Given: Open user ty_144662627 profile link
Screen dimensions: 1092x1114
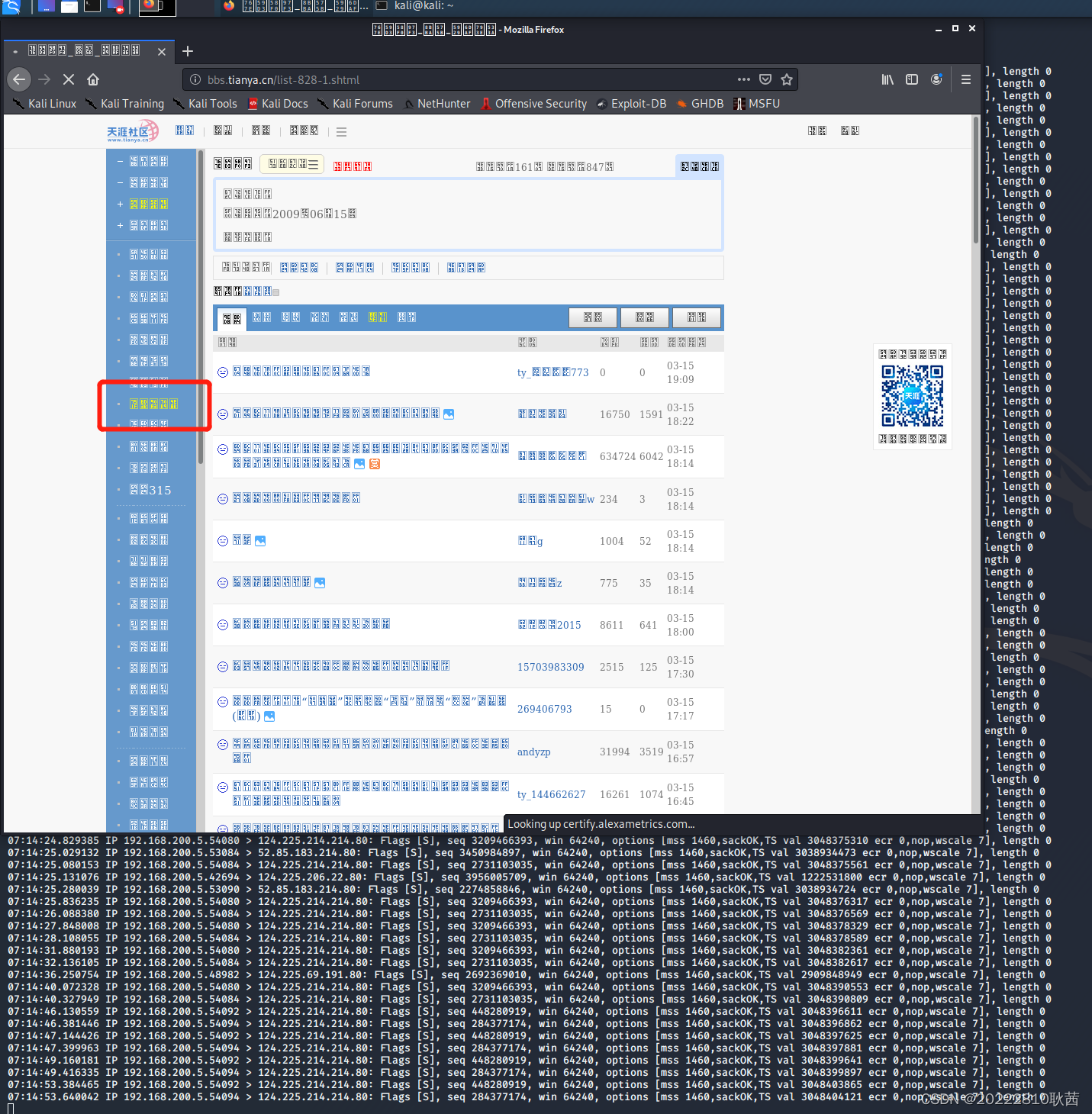Looking at the screenshot, I should 552,794.
